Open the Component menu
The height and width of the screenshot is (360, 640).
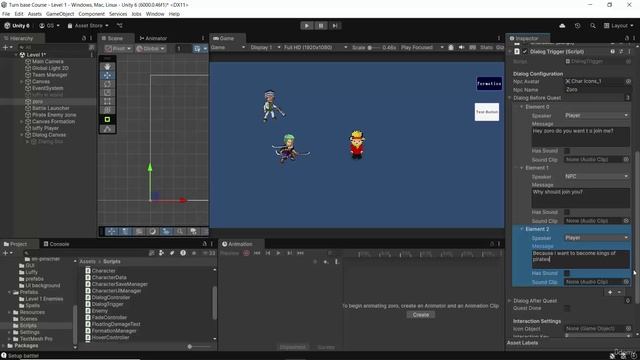point(91,14)
